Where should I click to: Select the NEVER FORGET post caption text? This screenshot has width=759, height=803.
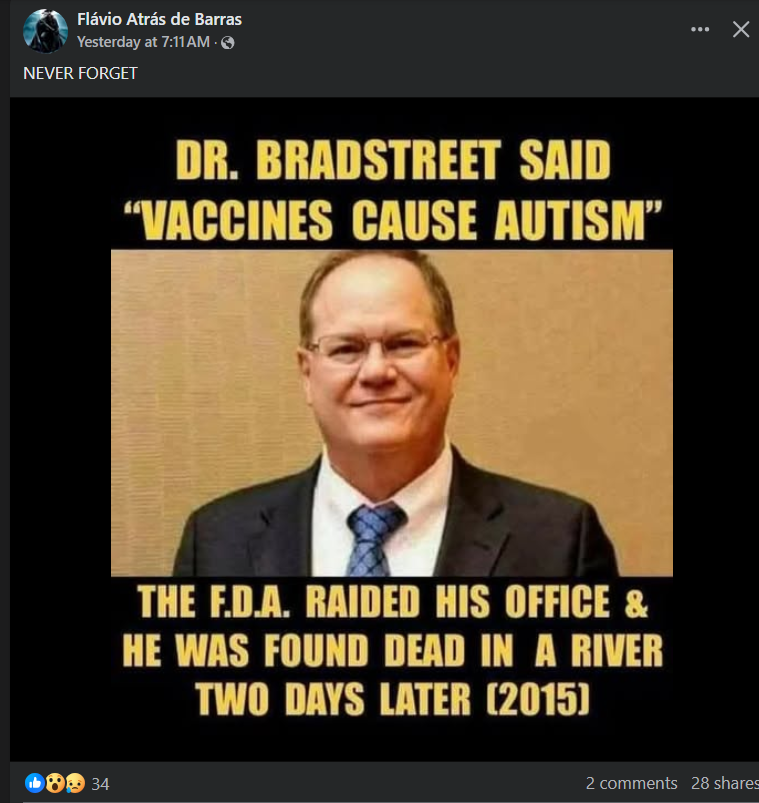coord(80,73)
